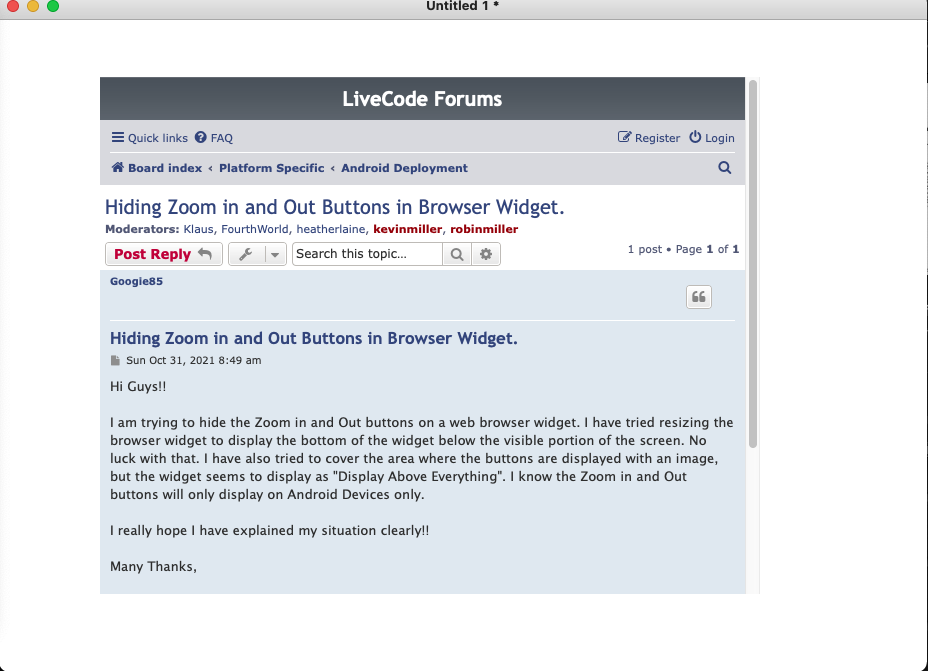
Task: Click the wrench topic tools icon
Action: click(x=246, y=254)
